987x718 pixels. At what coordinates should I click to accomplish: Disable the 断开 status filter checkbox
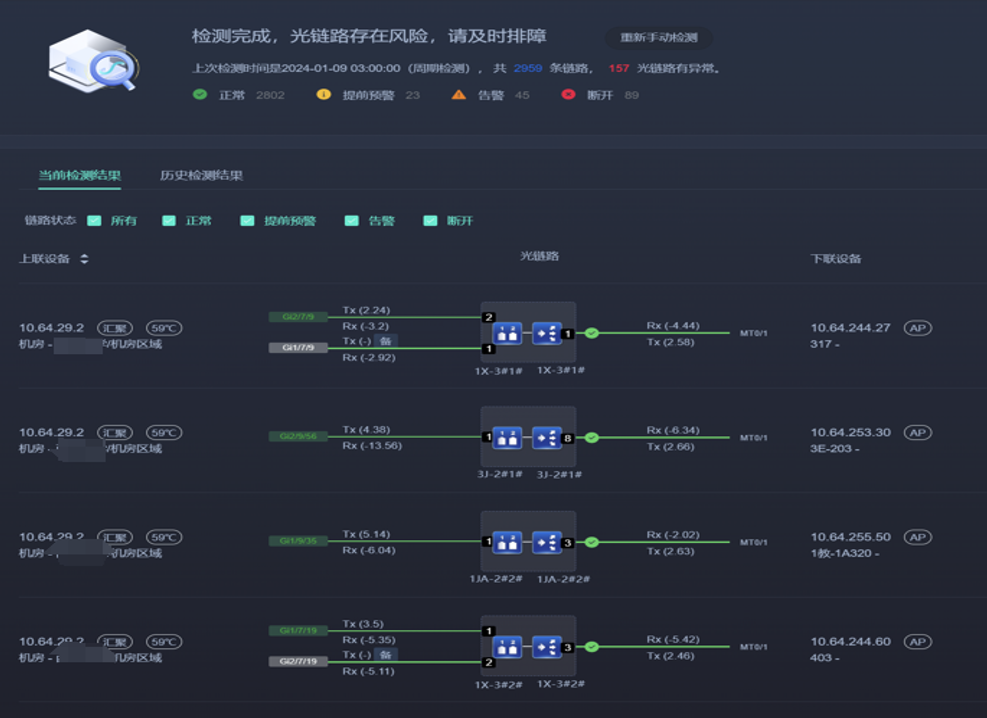pos(430,220)
